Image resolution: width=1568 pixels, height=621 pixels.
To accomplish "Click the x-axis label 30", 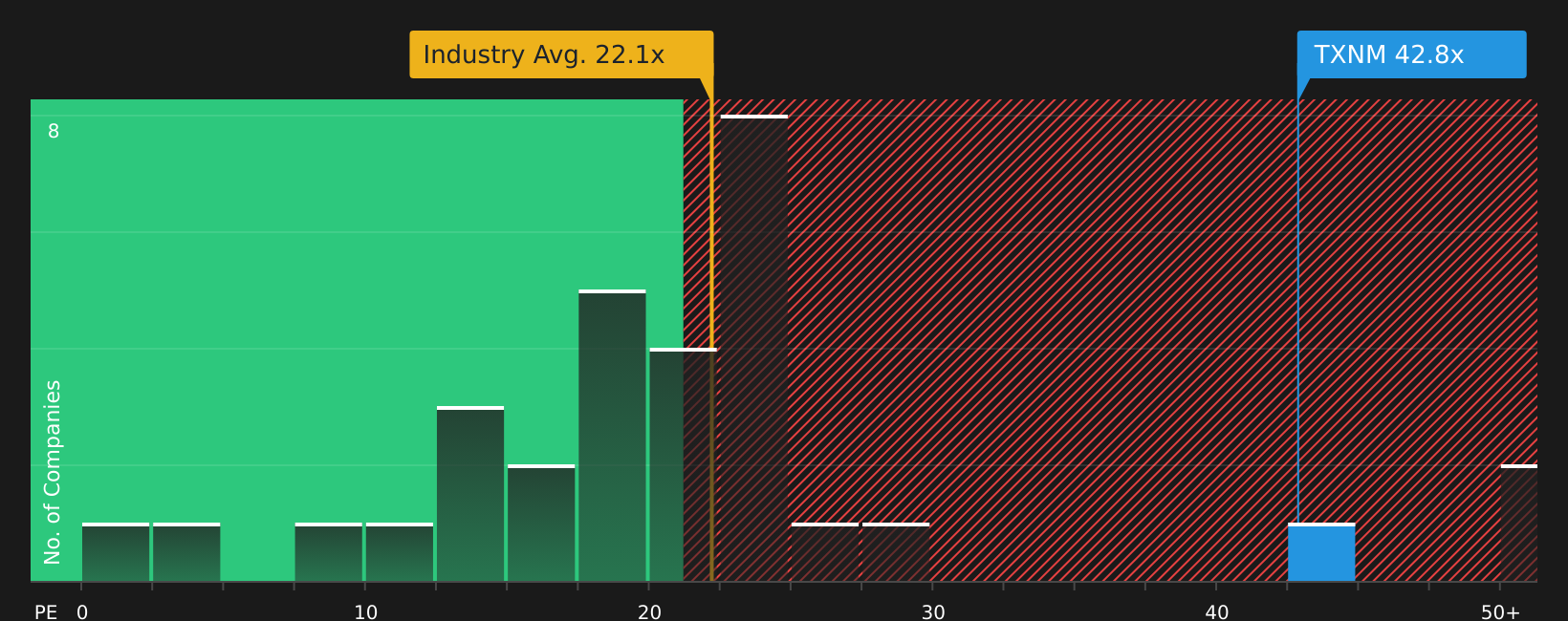I will click(933, 612).
